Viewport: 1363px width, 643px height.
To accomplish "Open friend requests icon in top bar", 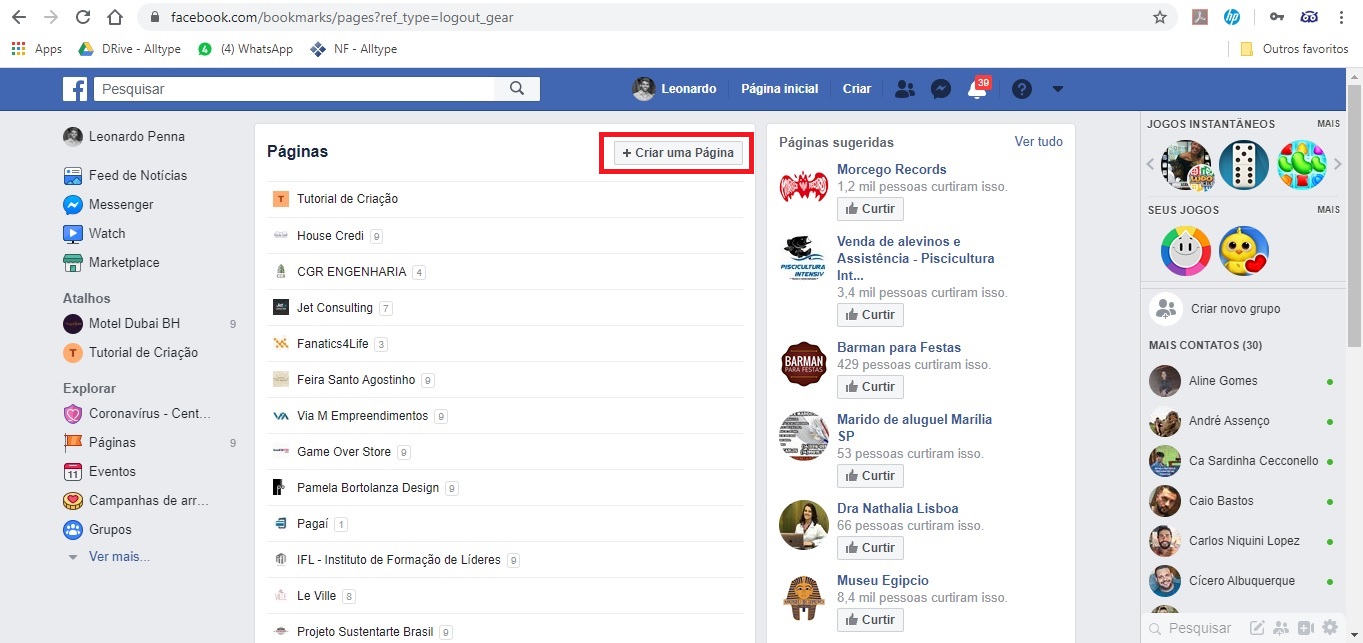I will (905, 89).
